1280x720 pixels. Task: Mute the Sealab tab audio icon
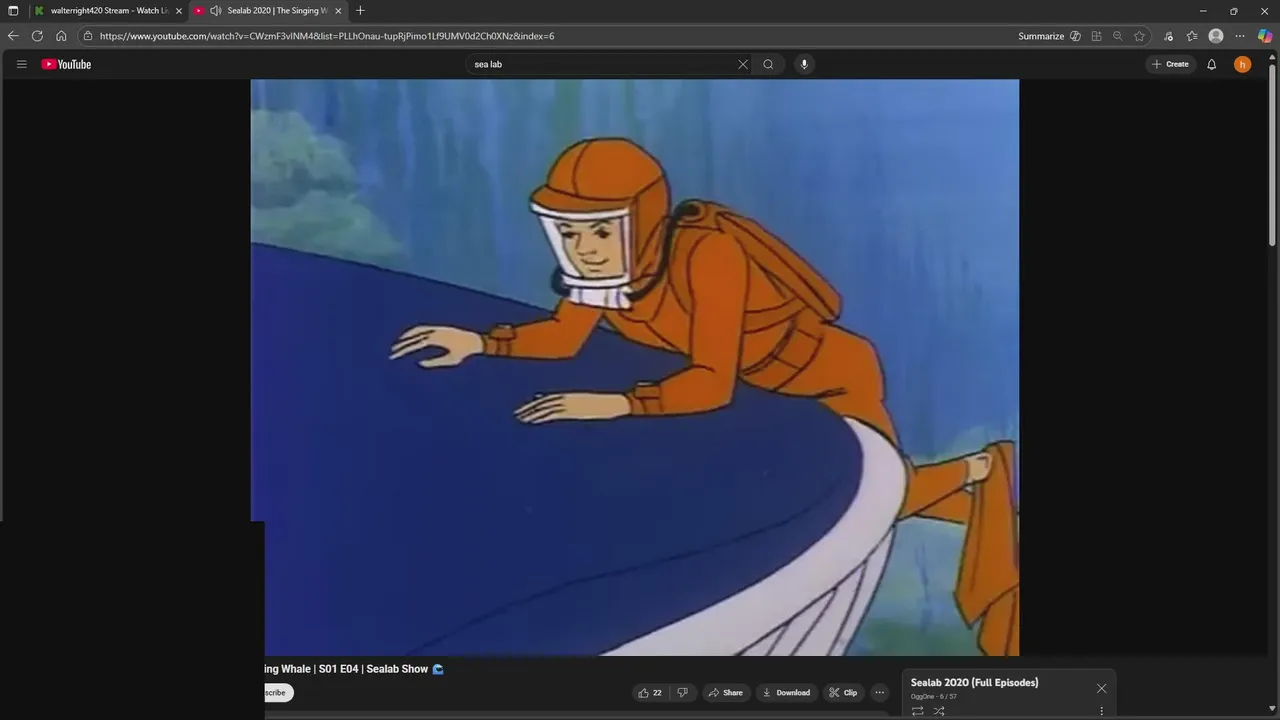coord(215,11)
